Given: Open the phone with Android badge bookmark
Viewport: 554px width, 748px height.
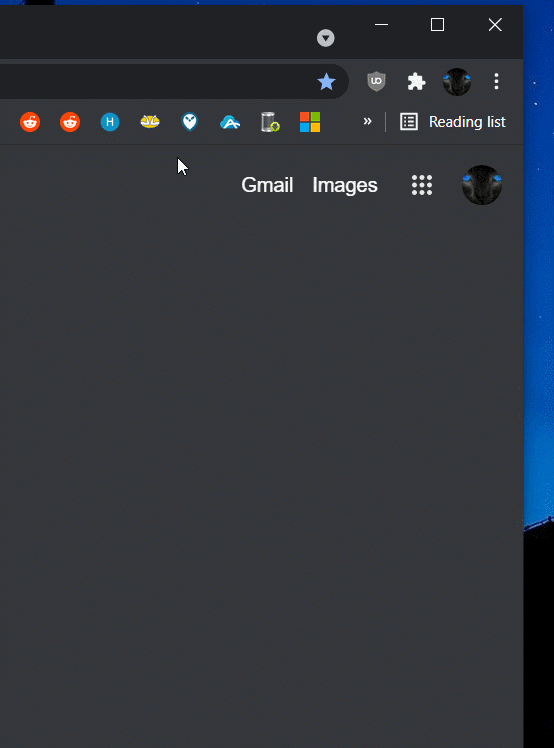Looking at the screenshot, I should 270,122.
